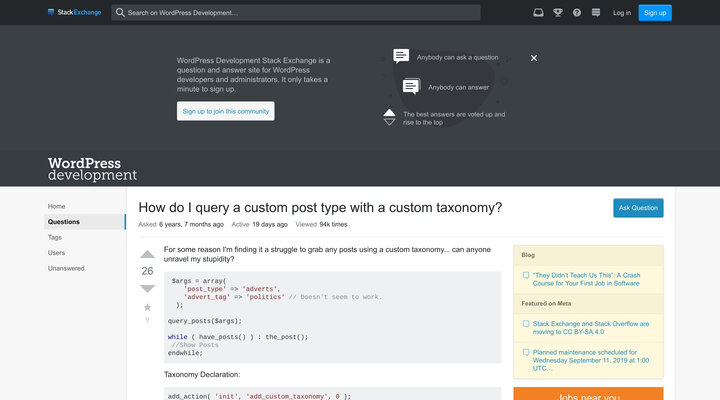
Task: Open Unanswered in sidebar
Action: pos(66,268)
